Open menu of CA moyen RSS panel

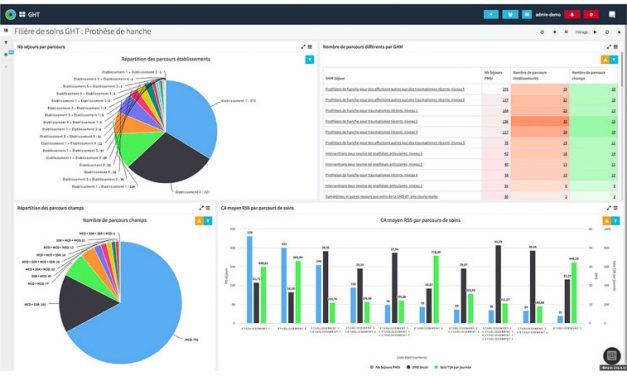[615, 208]
